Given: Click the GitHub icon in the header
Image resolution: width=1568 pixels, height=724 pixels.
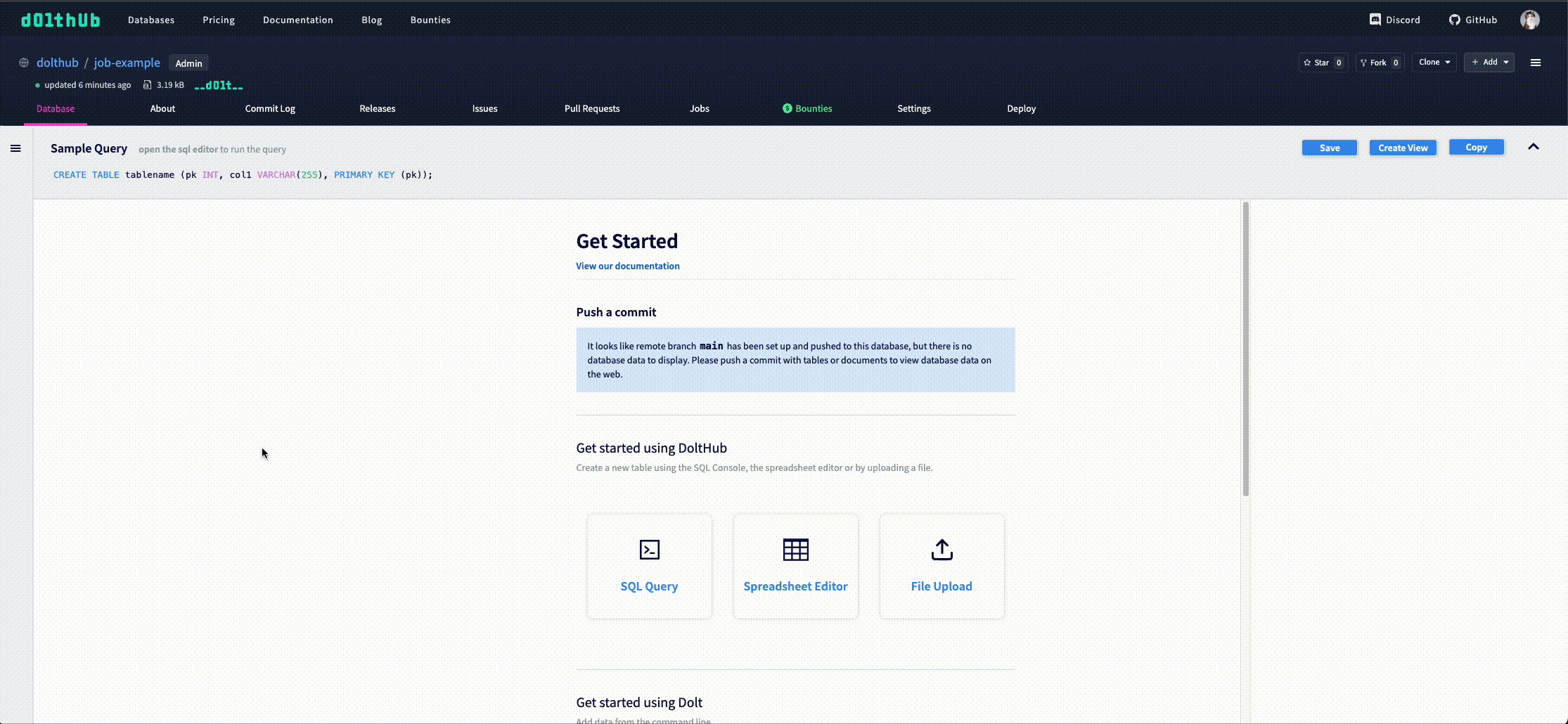Looking at the screenshot, I should click(x=1453, y=19).
